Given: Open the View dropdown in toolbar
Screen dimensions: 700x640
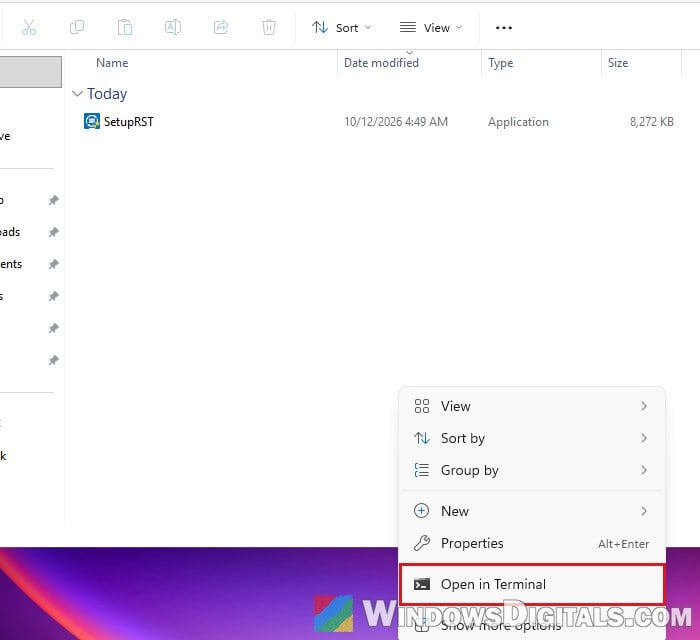Looking at the screenshot, I should (x=430, y=28).
